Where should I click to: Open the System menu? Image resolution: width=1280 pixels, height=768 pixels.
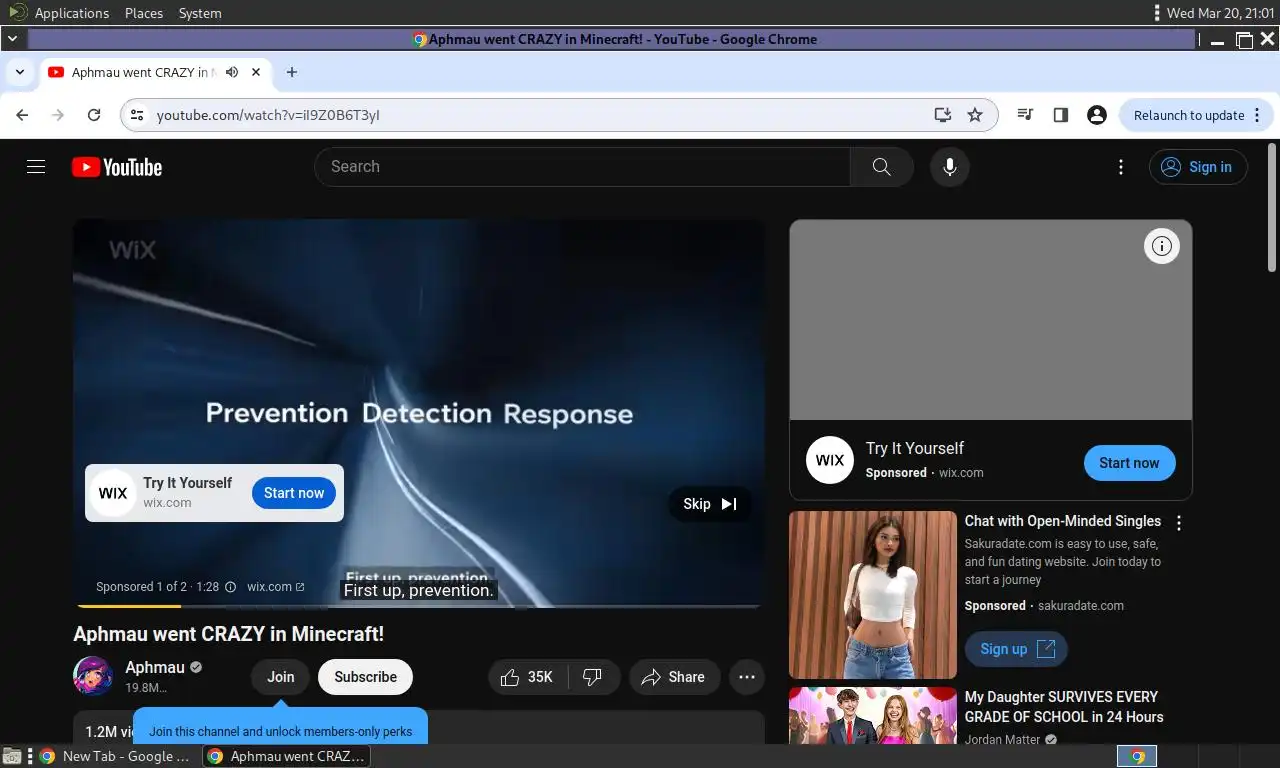coord(200,13)
